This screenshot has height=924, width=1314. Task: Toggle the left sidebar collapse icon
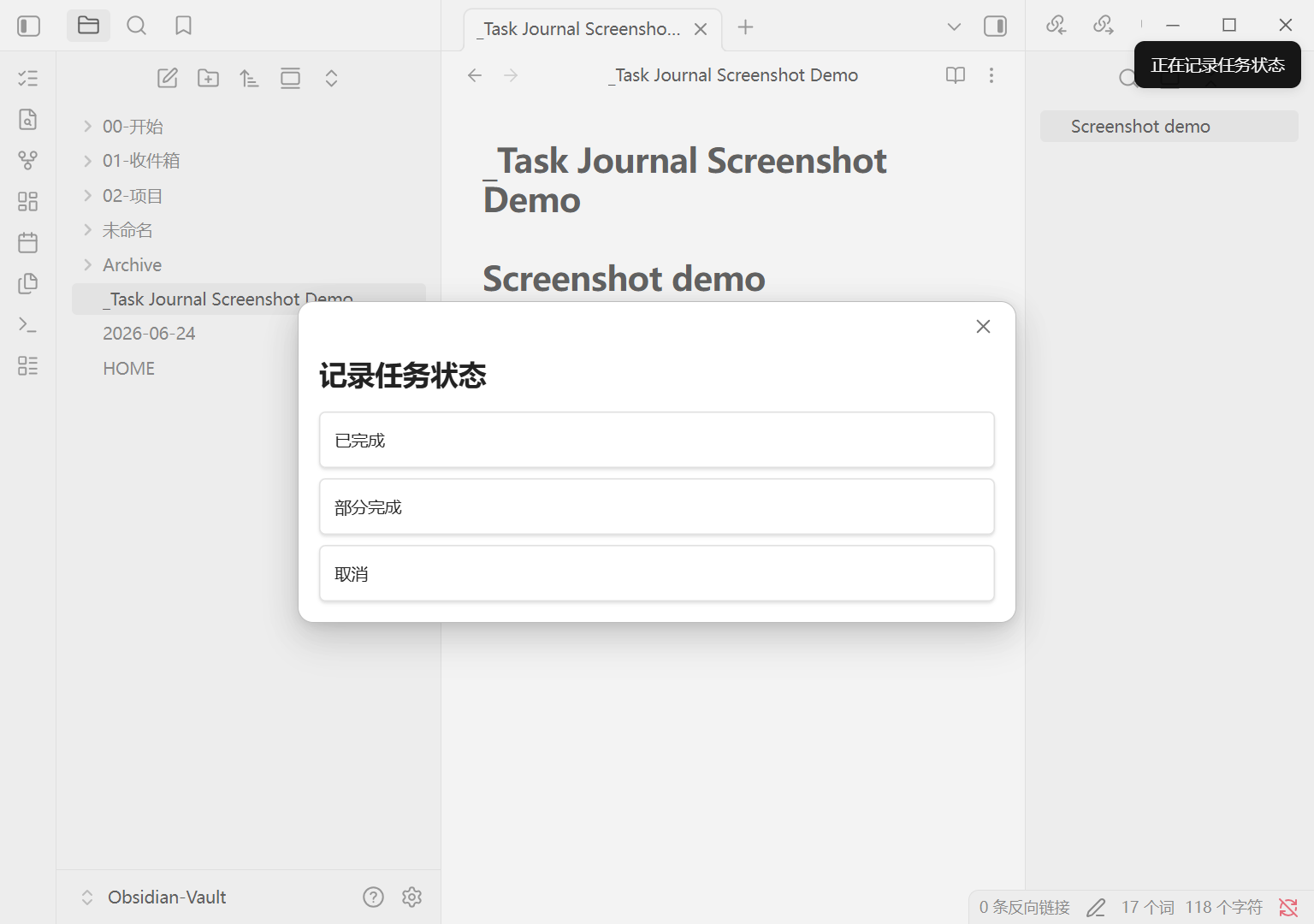point(28,26)
